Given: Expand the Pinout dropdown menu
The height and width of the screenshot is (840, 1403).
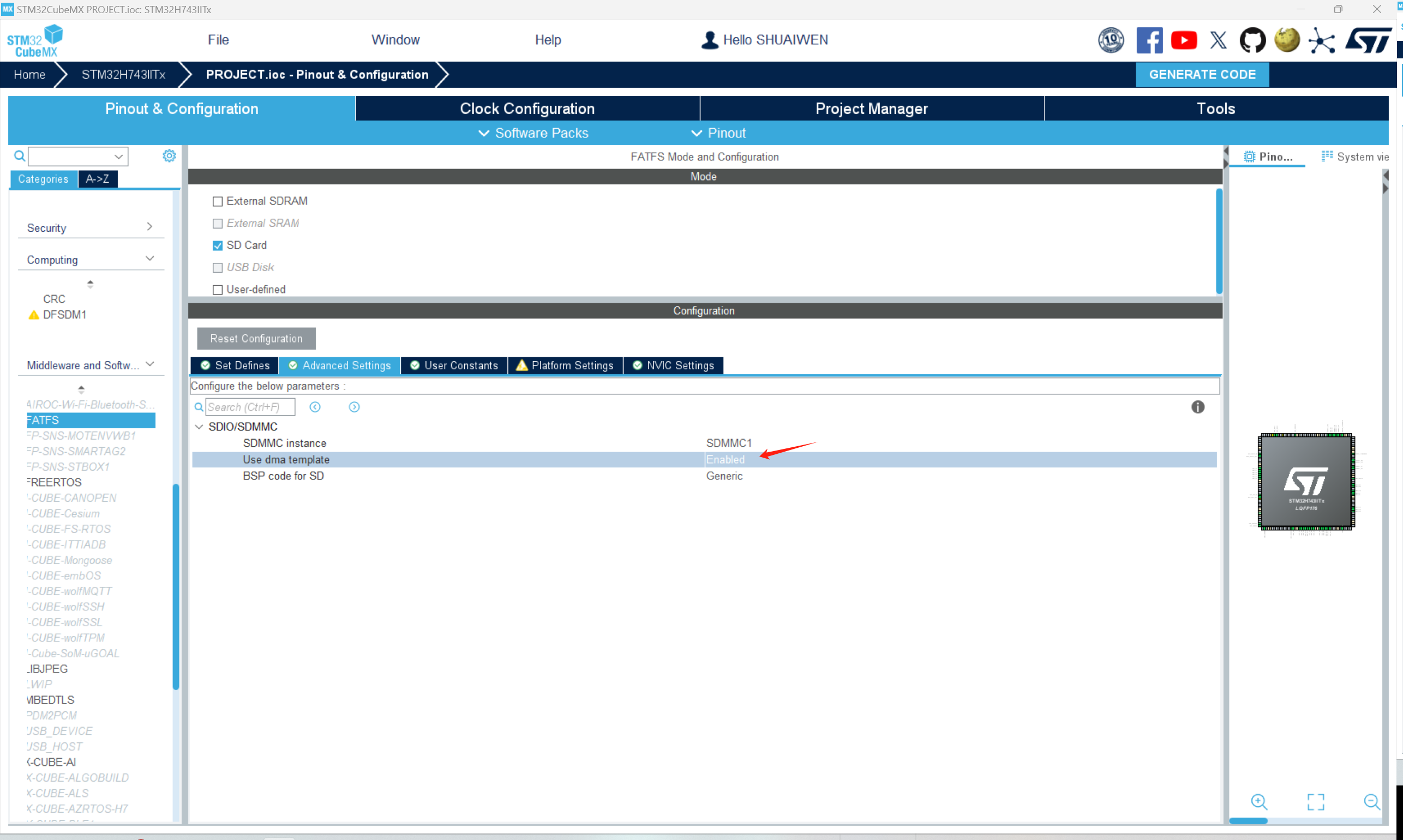Looking at the screenshot, I should coord(718,133).
